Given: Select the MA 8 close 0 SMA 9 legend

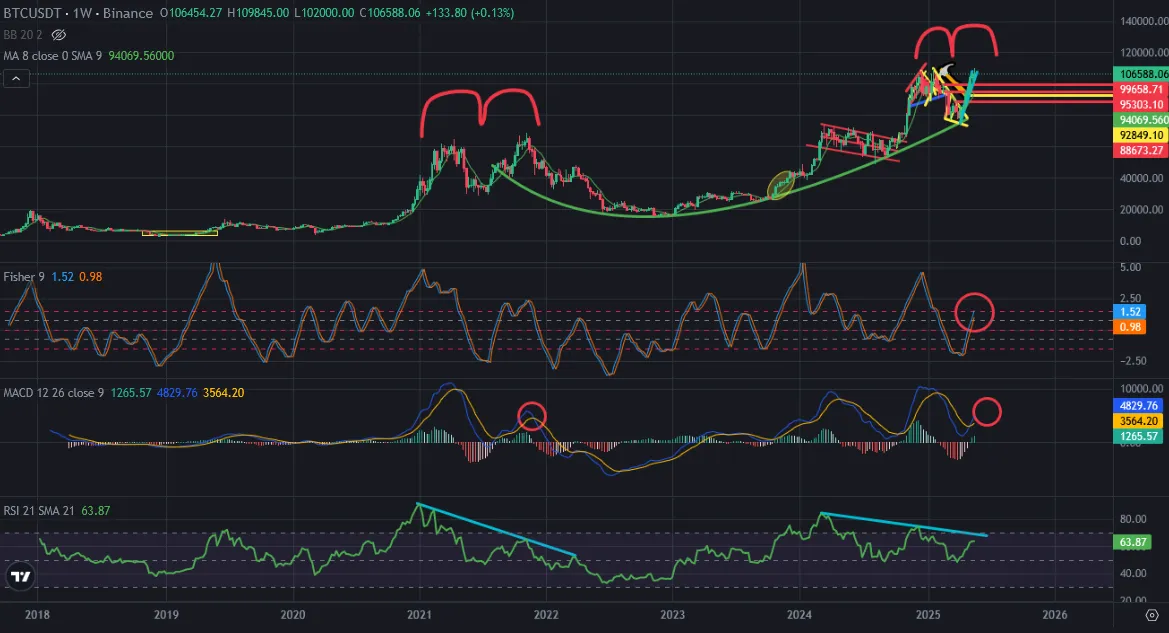Looking at the screenshot, I should (52, 56).
